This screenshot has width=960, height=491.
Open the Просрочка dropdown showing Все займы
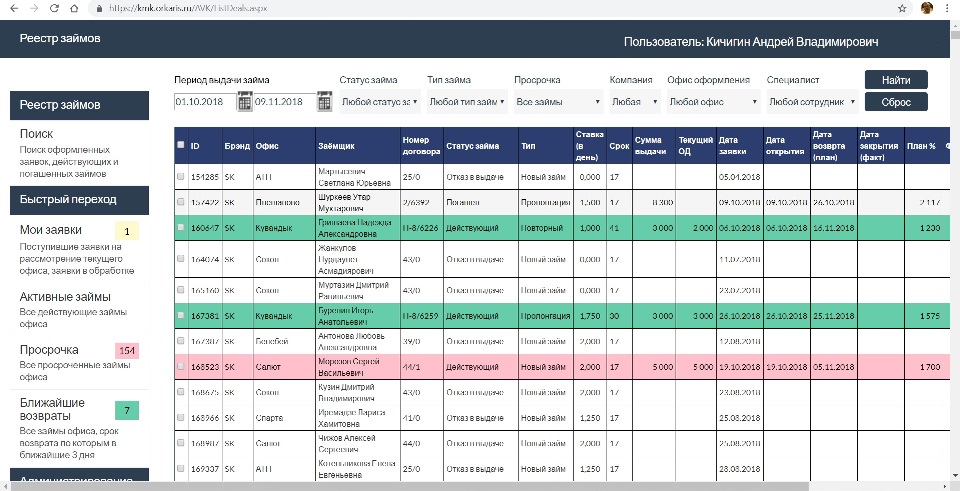tap(558, 102)
